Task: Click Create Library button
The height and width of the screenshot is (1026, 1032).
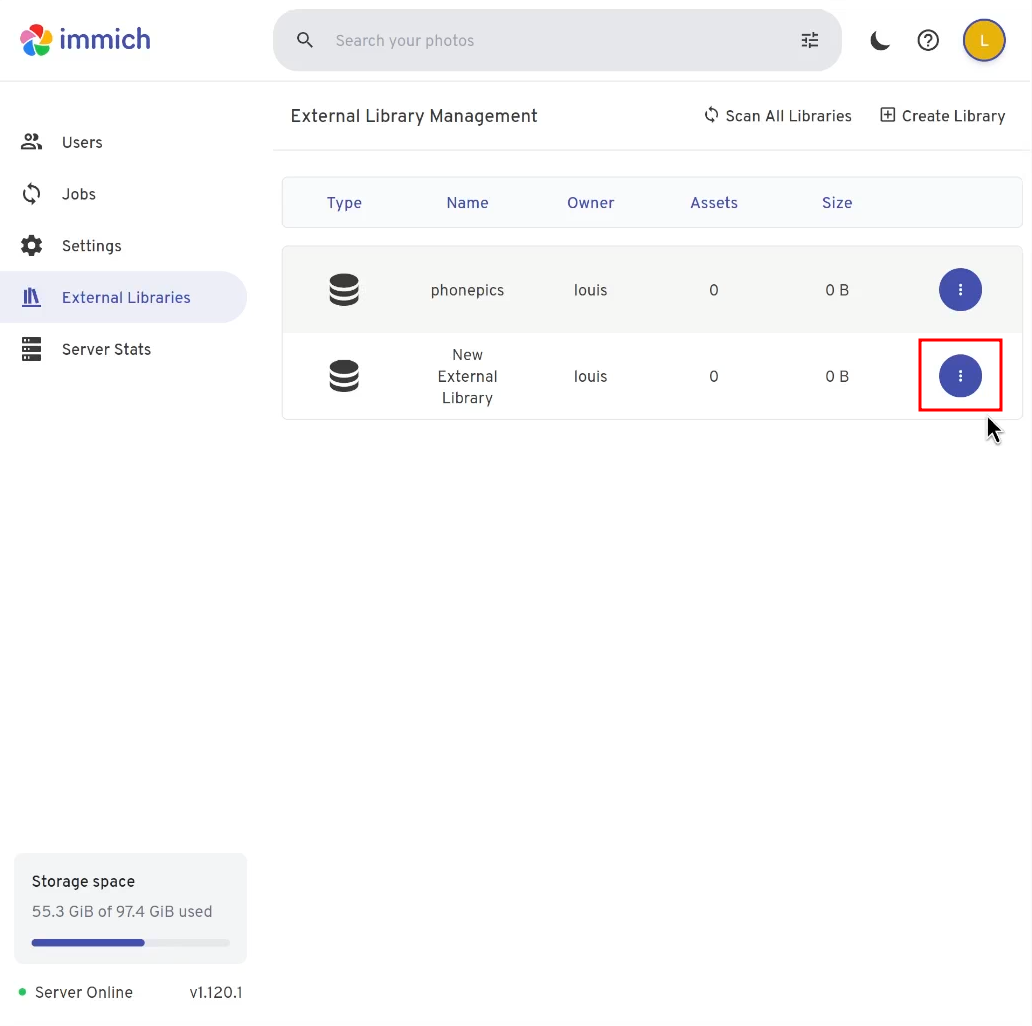Action: 942,116
